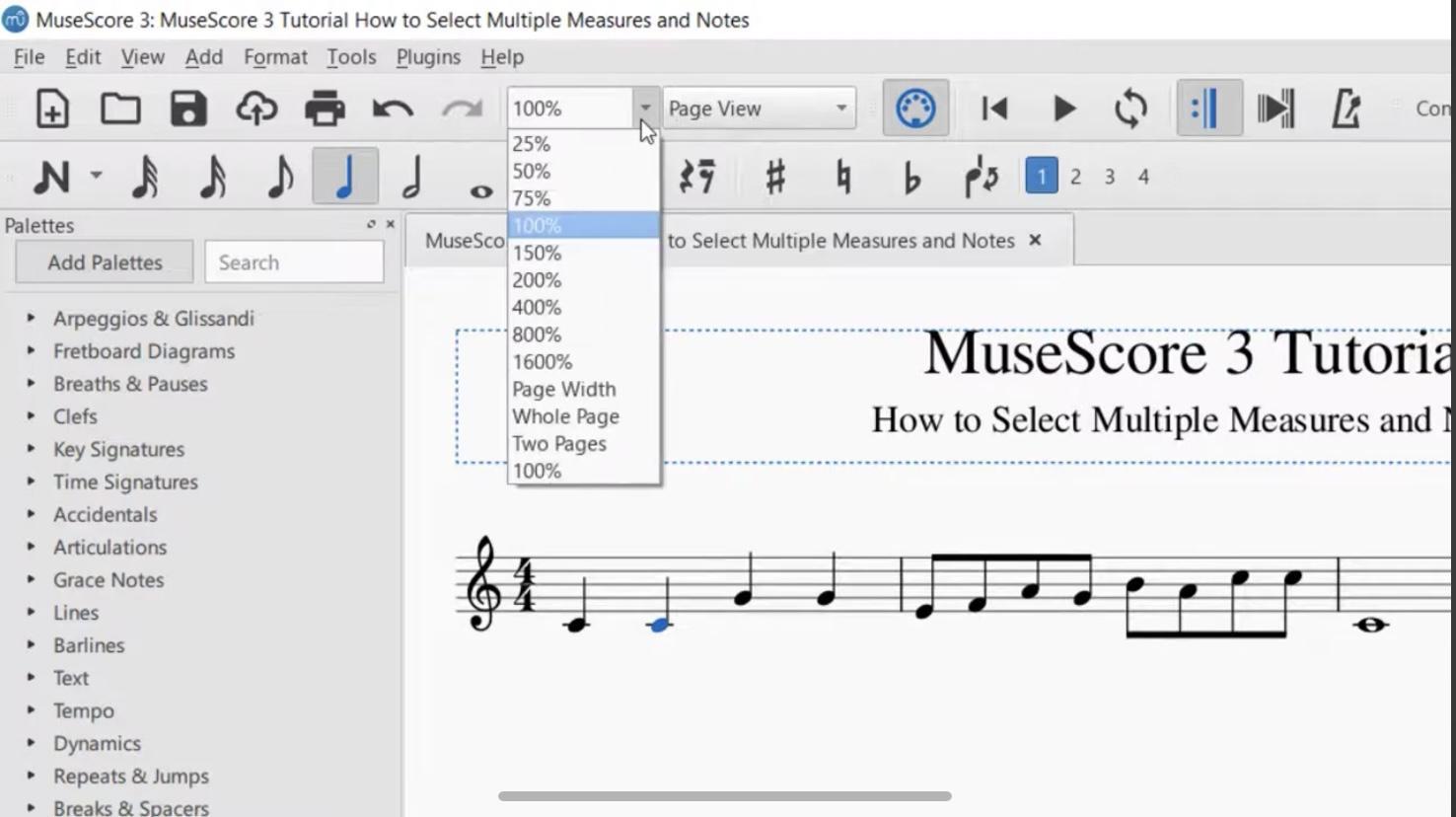Start playback with Play button

pyautogui.click(x=1063, y=109)
